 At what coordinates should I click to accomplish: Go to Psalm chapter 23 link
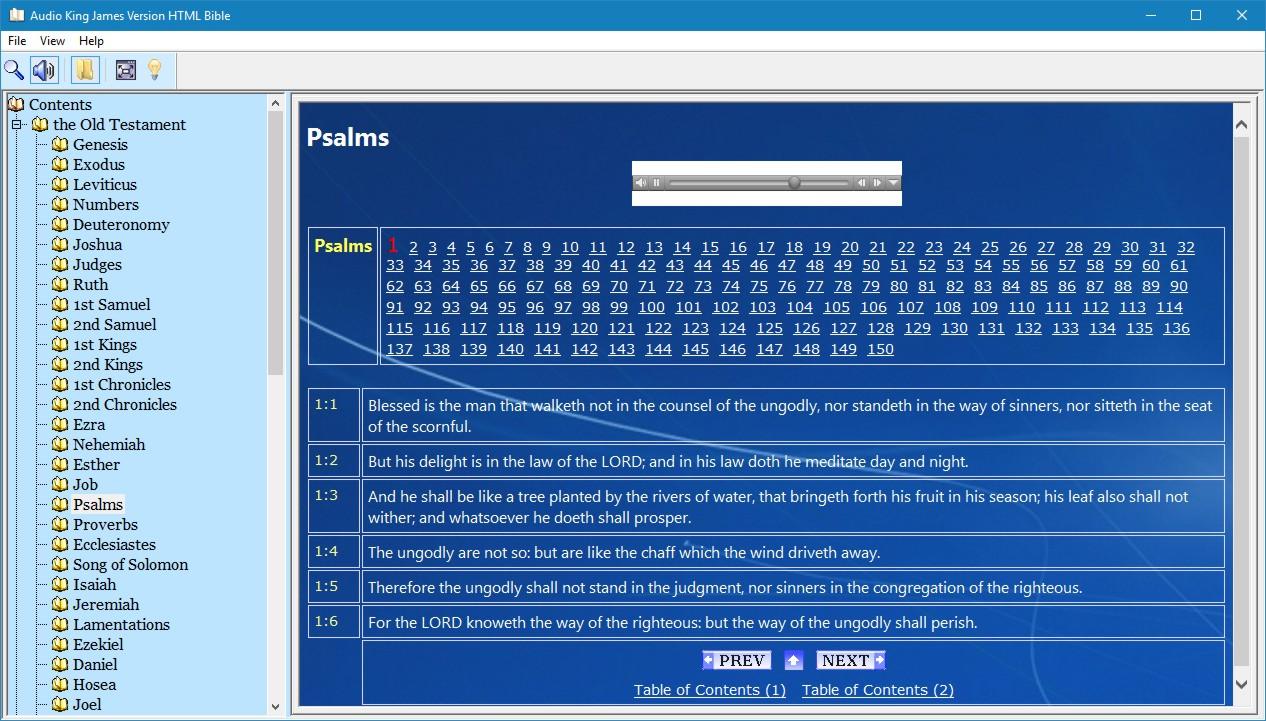click(934, 248)
